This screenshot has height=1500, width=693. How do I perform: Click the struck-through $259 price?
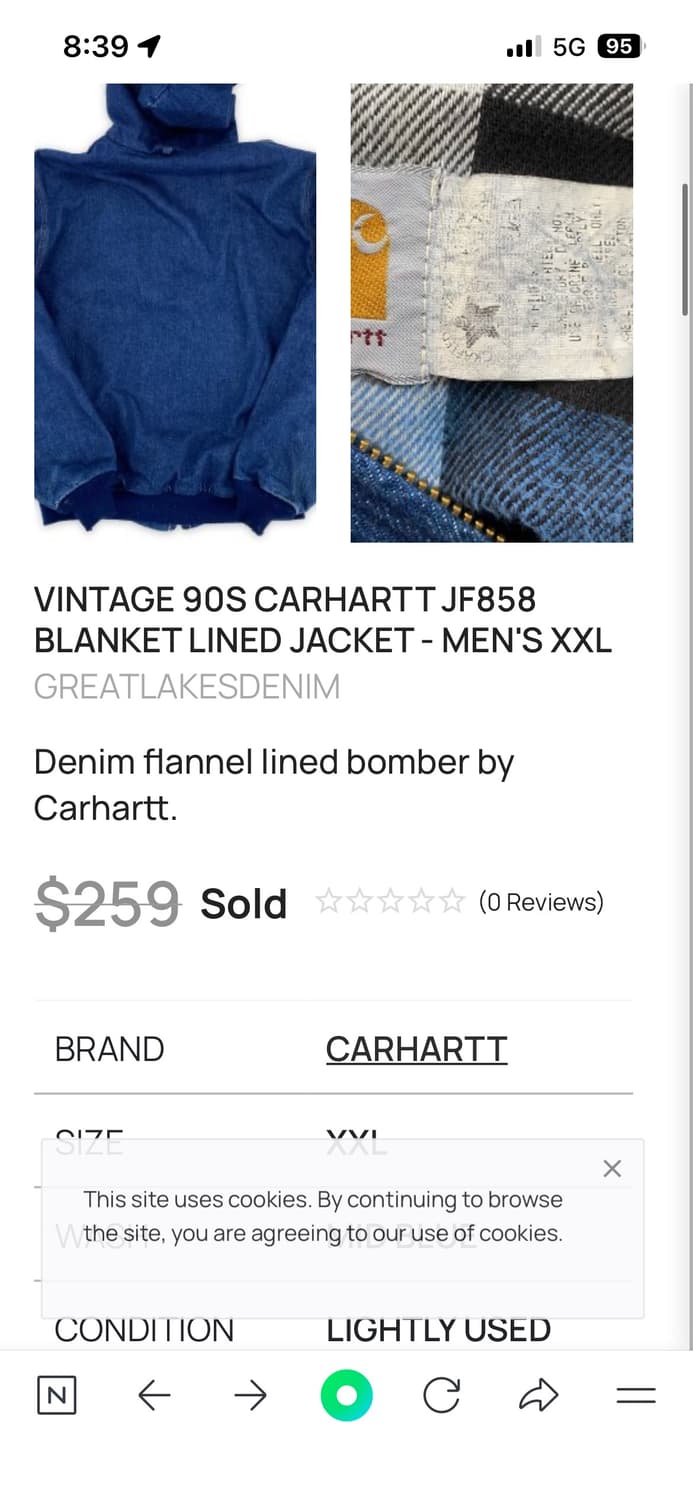point(108,903)
